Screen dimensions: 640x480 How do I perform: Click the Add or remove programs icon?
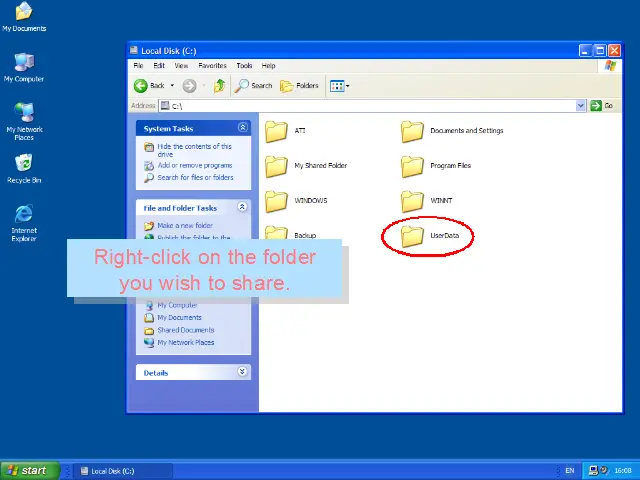pyautogui.click(x=149, y=165)
